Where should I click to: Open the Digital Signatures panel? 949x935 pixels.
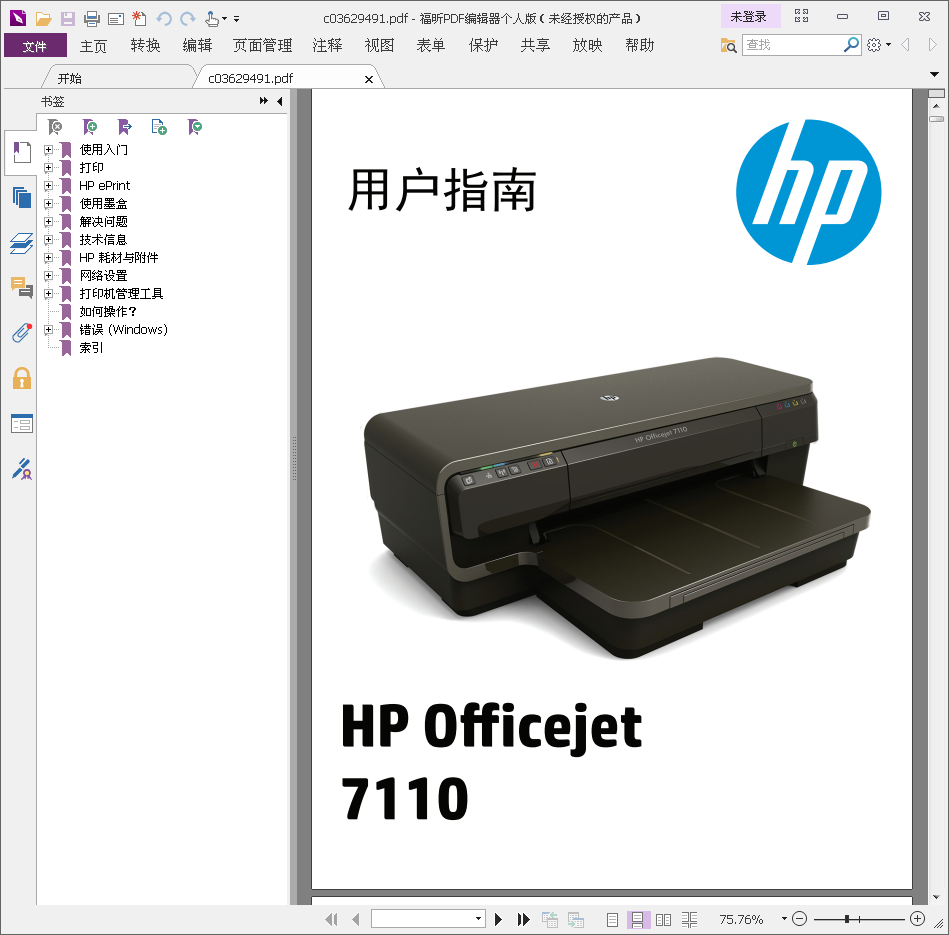tap(22, 468)
